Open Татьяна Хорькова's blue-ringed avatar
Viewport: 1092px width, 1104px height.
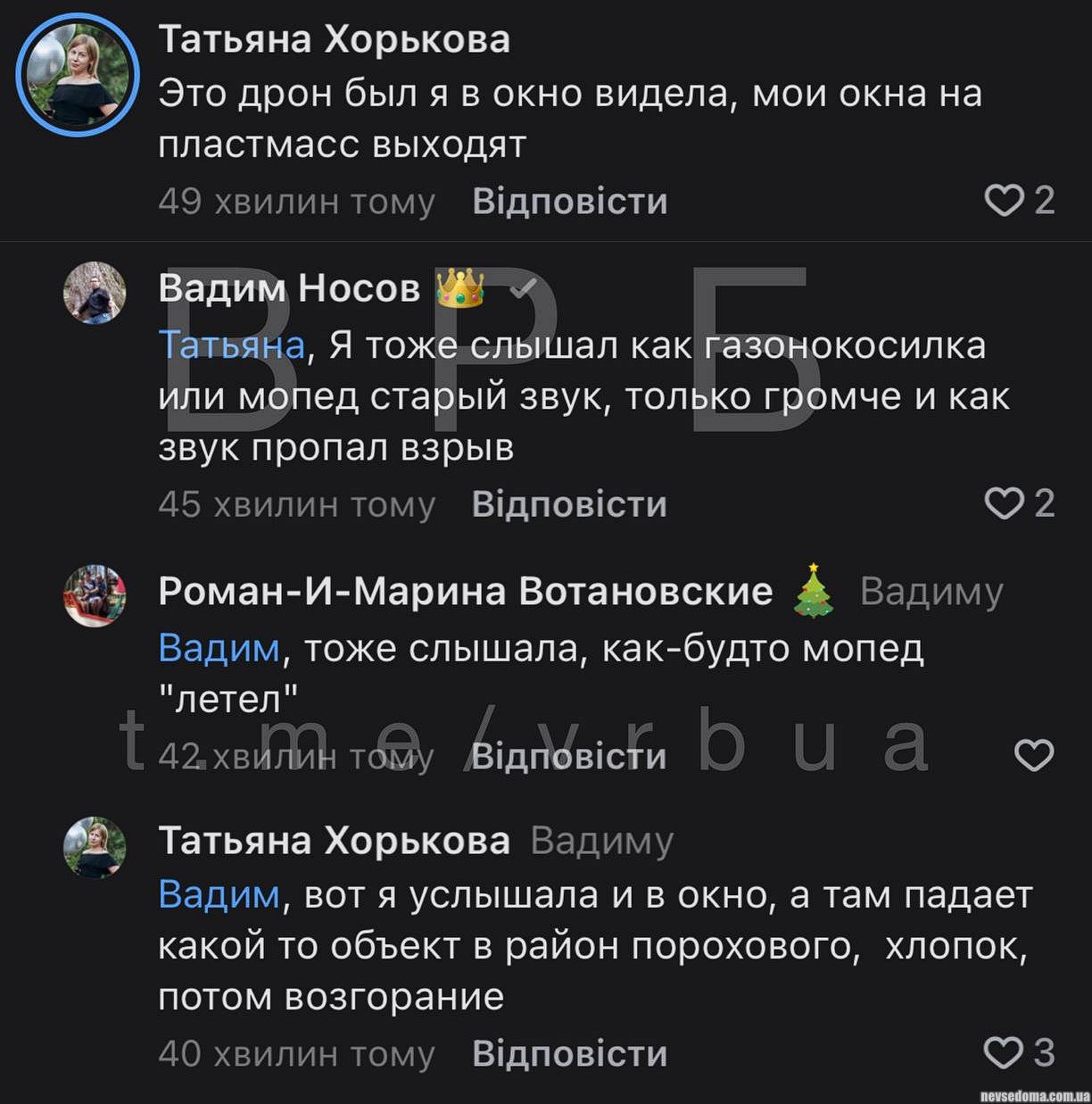coord(78,74)
